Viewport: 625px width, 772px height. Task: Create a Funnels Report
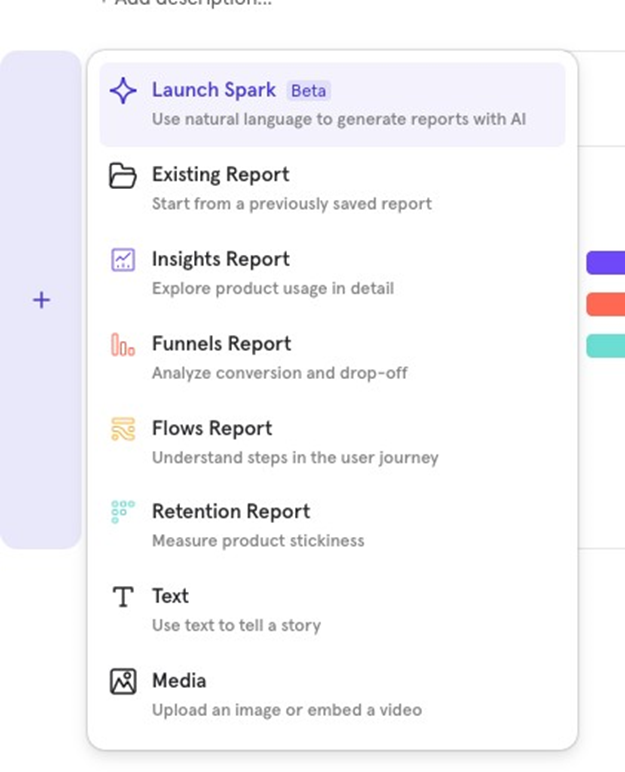(x=221, y=344)
